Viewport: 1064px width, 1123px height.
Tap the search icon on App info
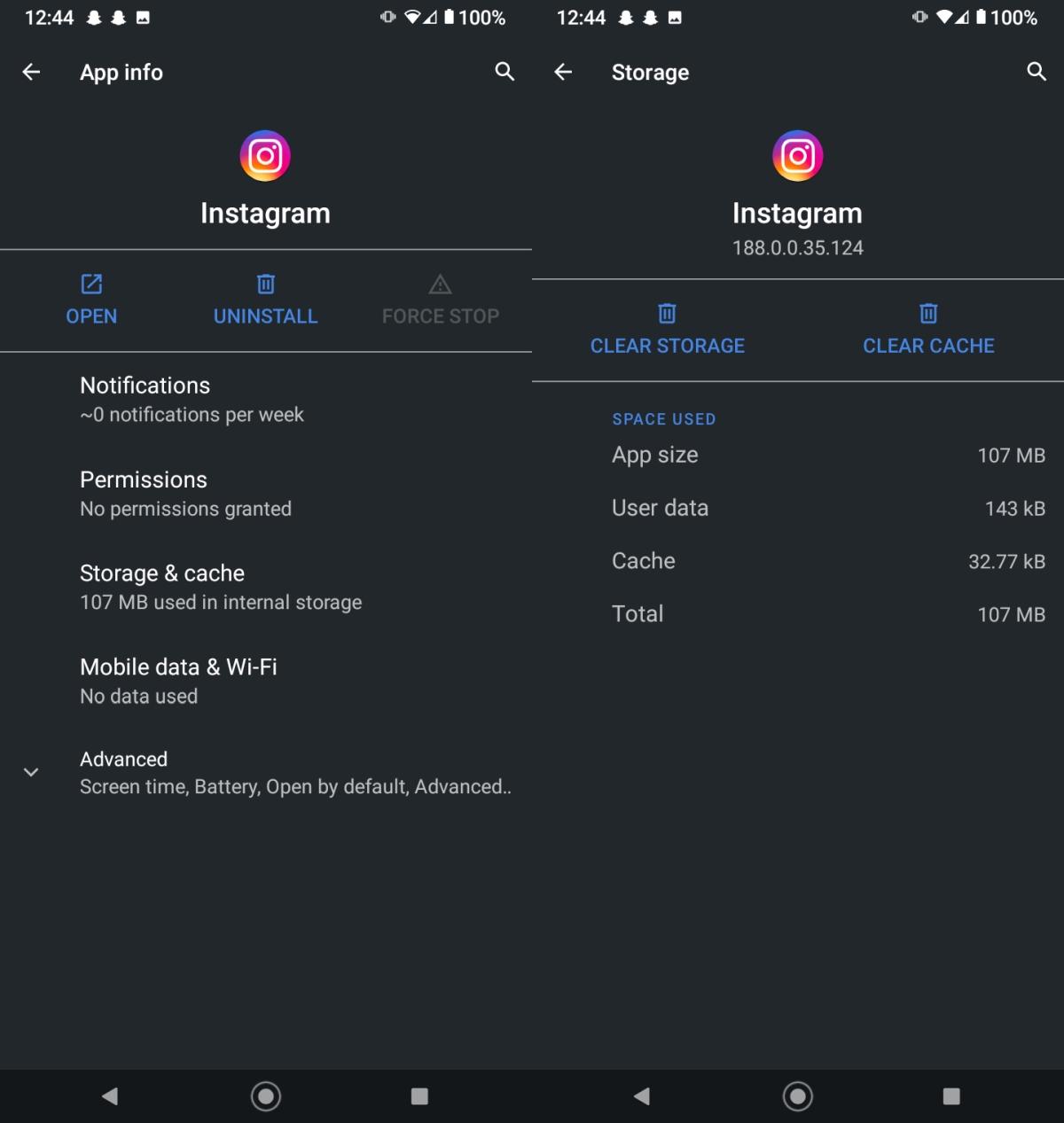pos(505,72)
